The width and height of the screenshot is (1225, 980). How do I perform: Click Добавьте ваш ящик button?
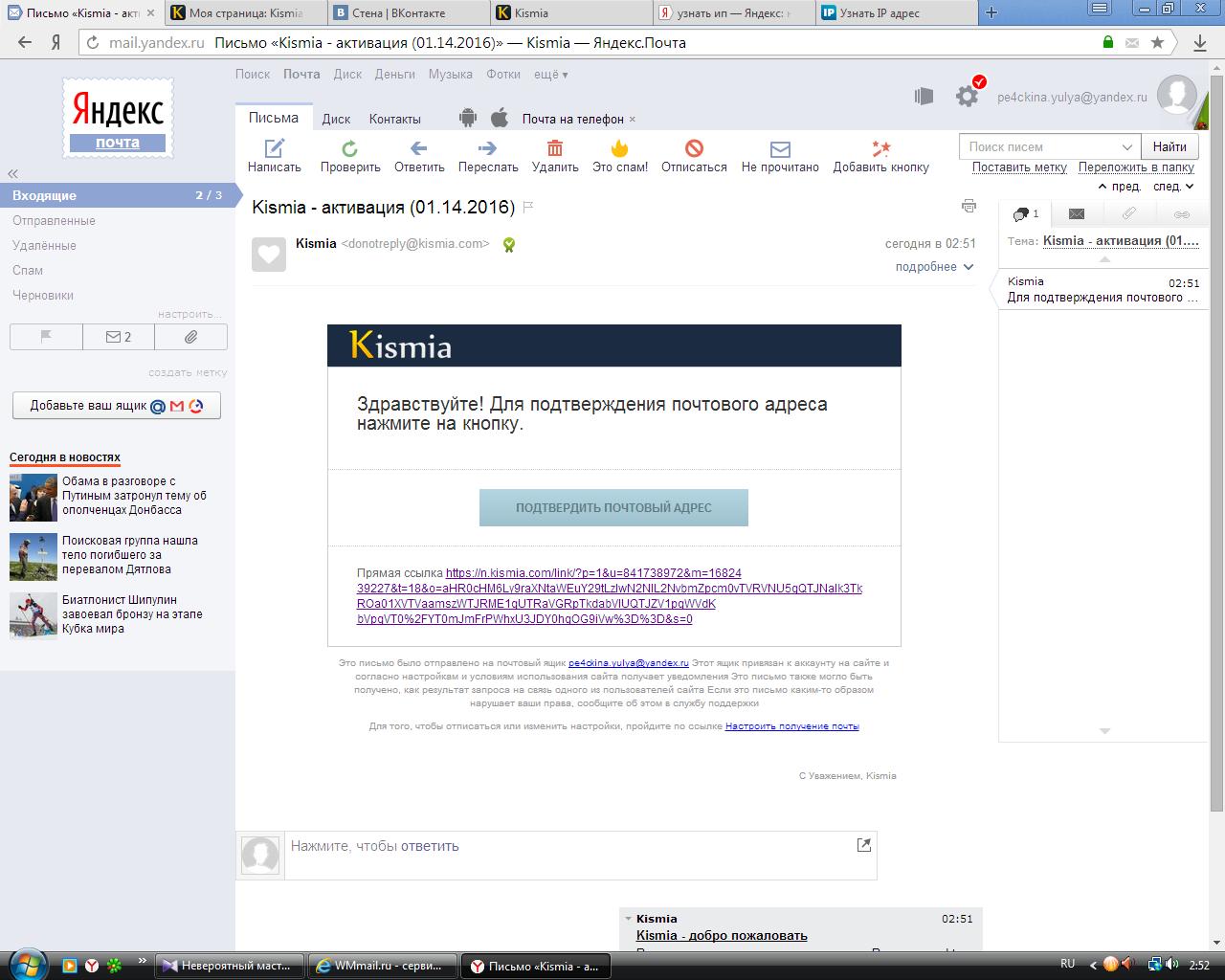tap(117, 405)
